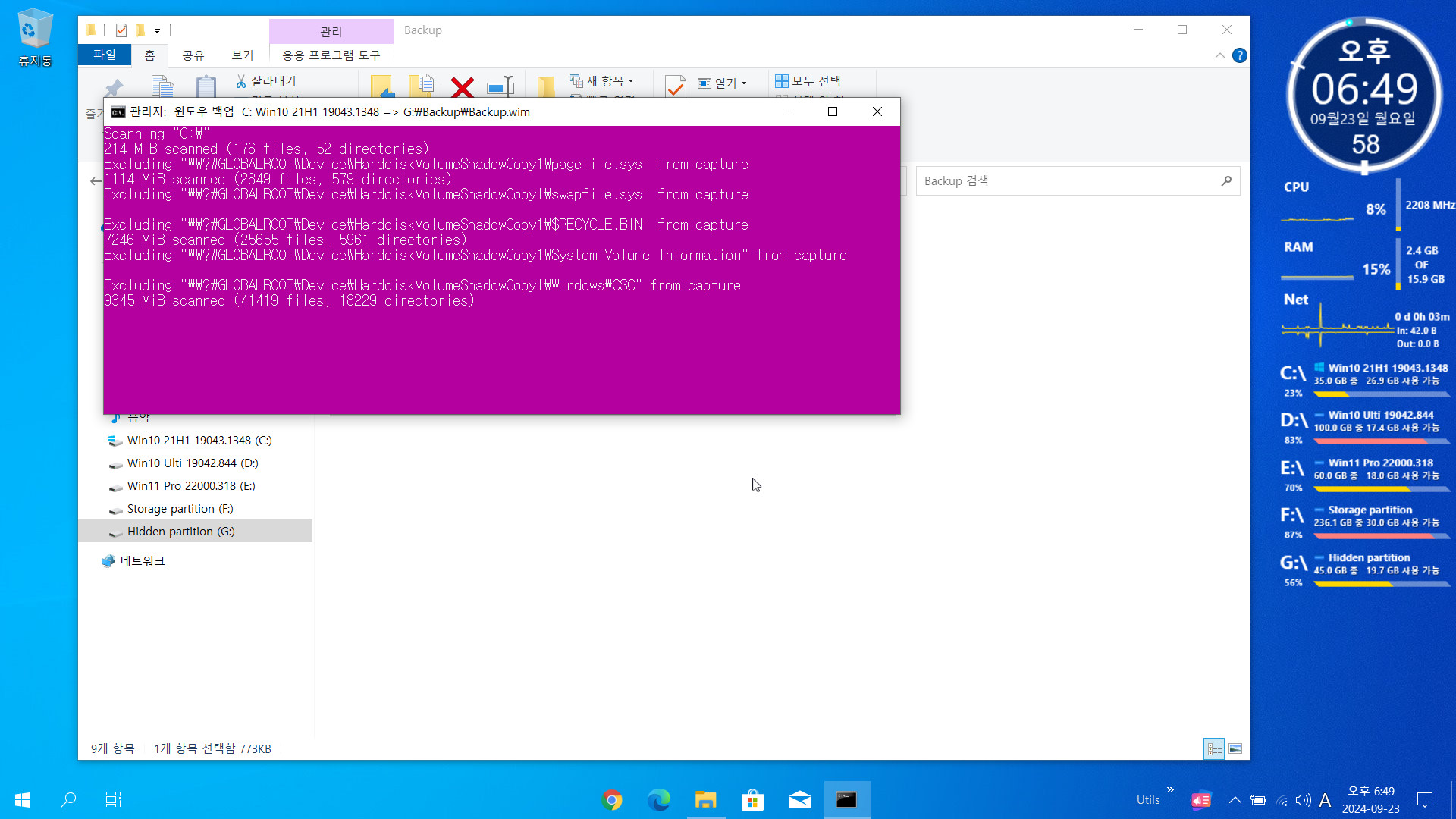Screen dimensions: 1456x819
Task: Collapse the Explorer ribbon chevron
Action: click(x=1219, y=55)
